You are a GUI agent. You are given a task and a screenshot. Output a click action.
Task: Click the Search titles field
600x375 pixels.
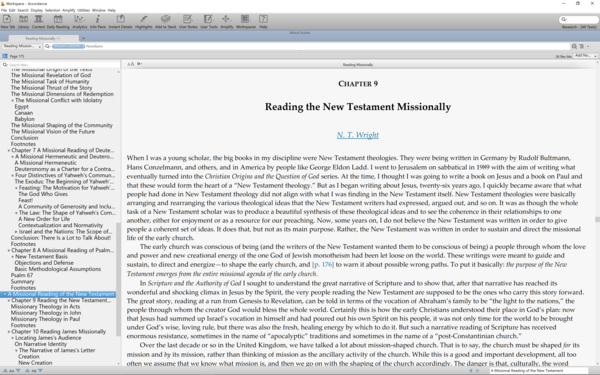61,65
